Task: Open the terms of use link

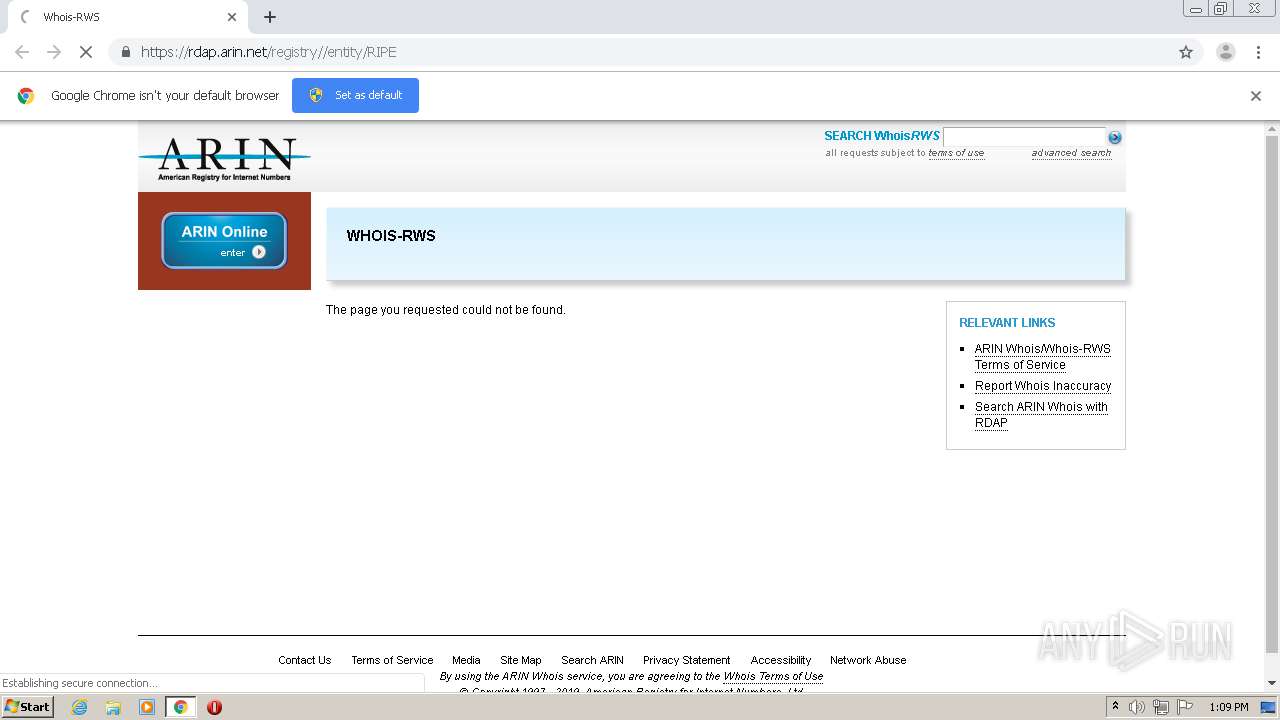Action: [956, 153]
